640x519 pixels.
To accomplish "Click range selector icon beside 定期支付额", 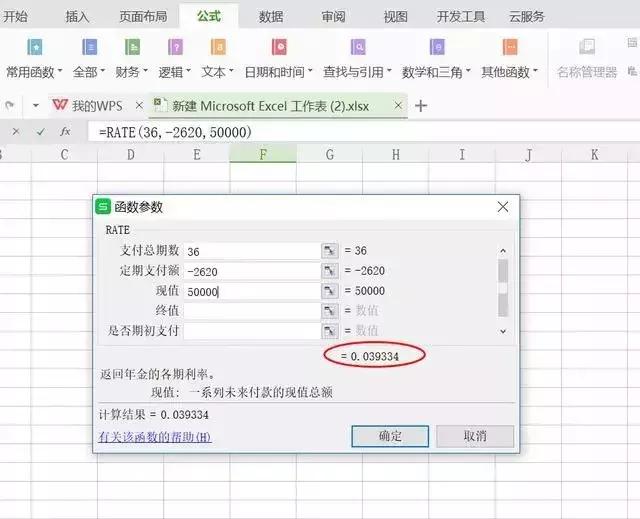I will click(x=330, y=271).
